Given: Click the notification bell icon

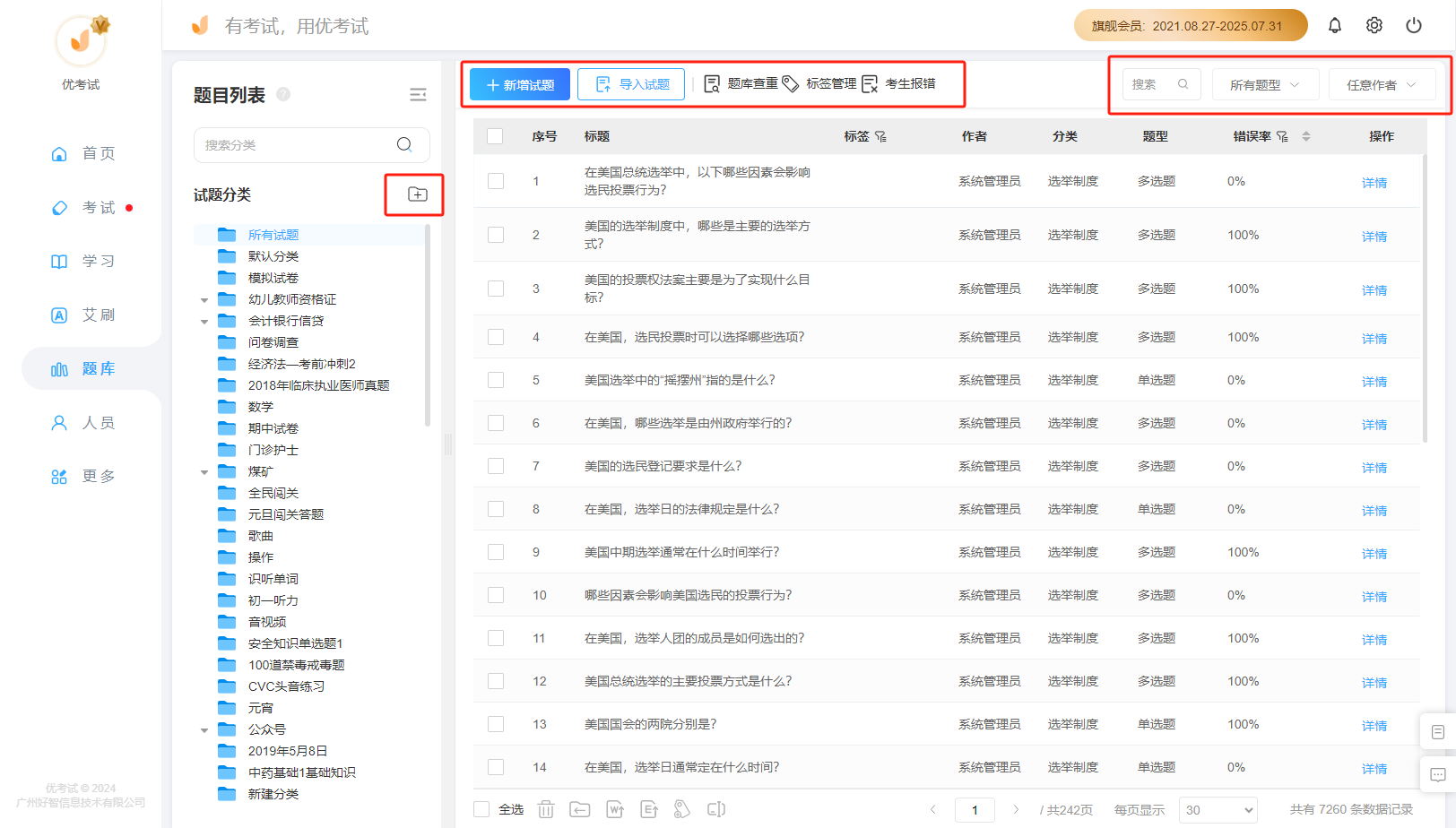Looking at the screenshot, I should [x=1335, y=26].
